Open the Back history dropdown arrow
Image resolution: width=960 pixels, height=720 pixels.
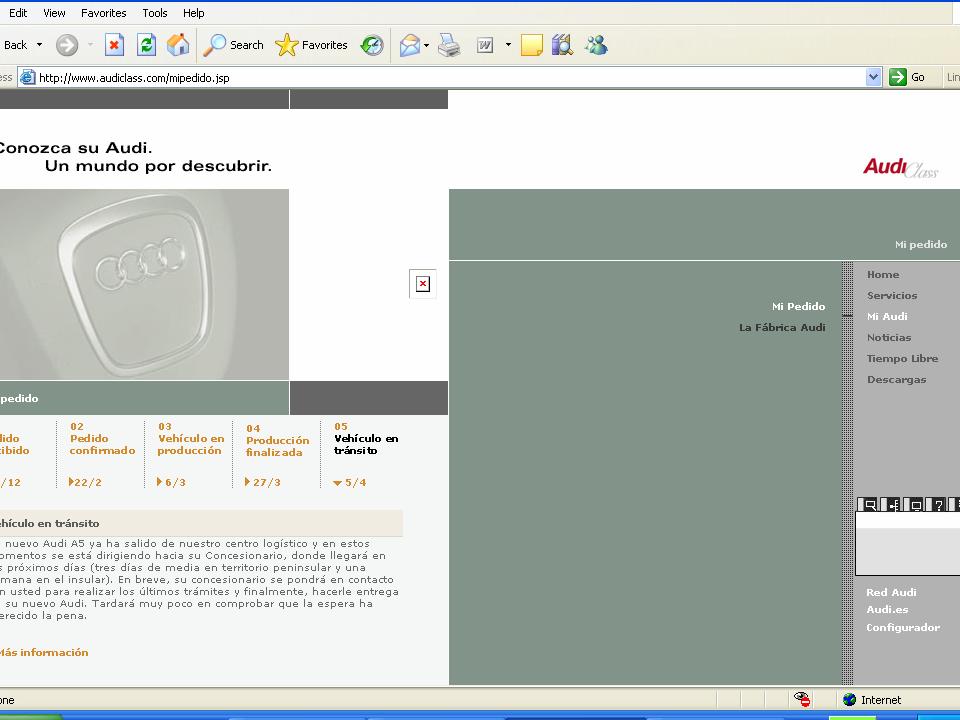[x=40, y=45]
